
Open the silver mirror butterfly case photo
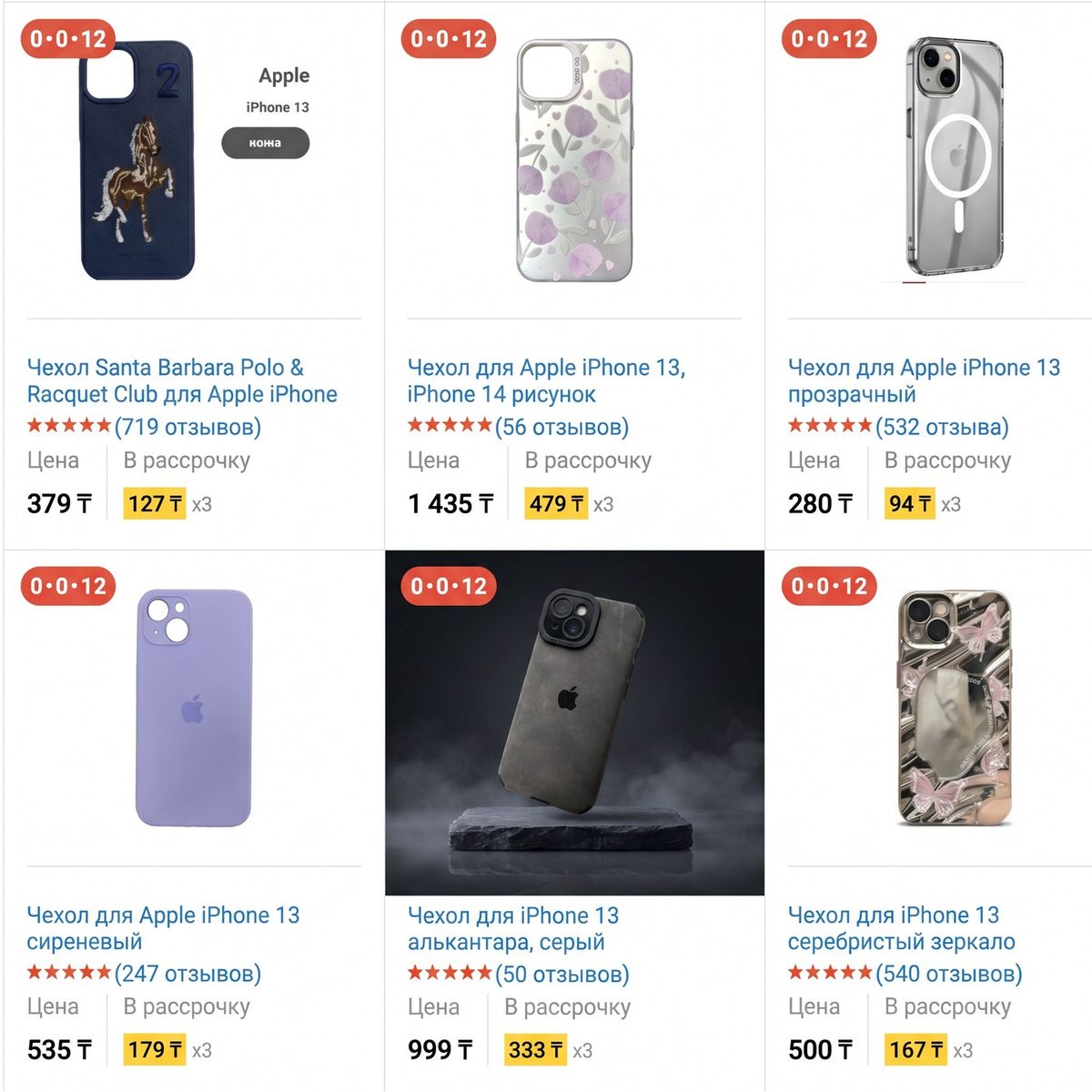point(955,708)
